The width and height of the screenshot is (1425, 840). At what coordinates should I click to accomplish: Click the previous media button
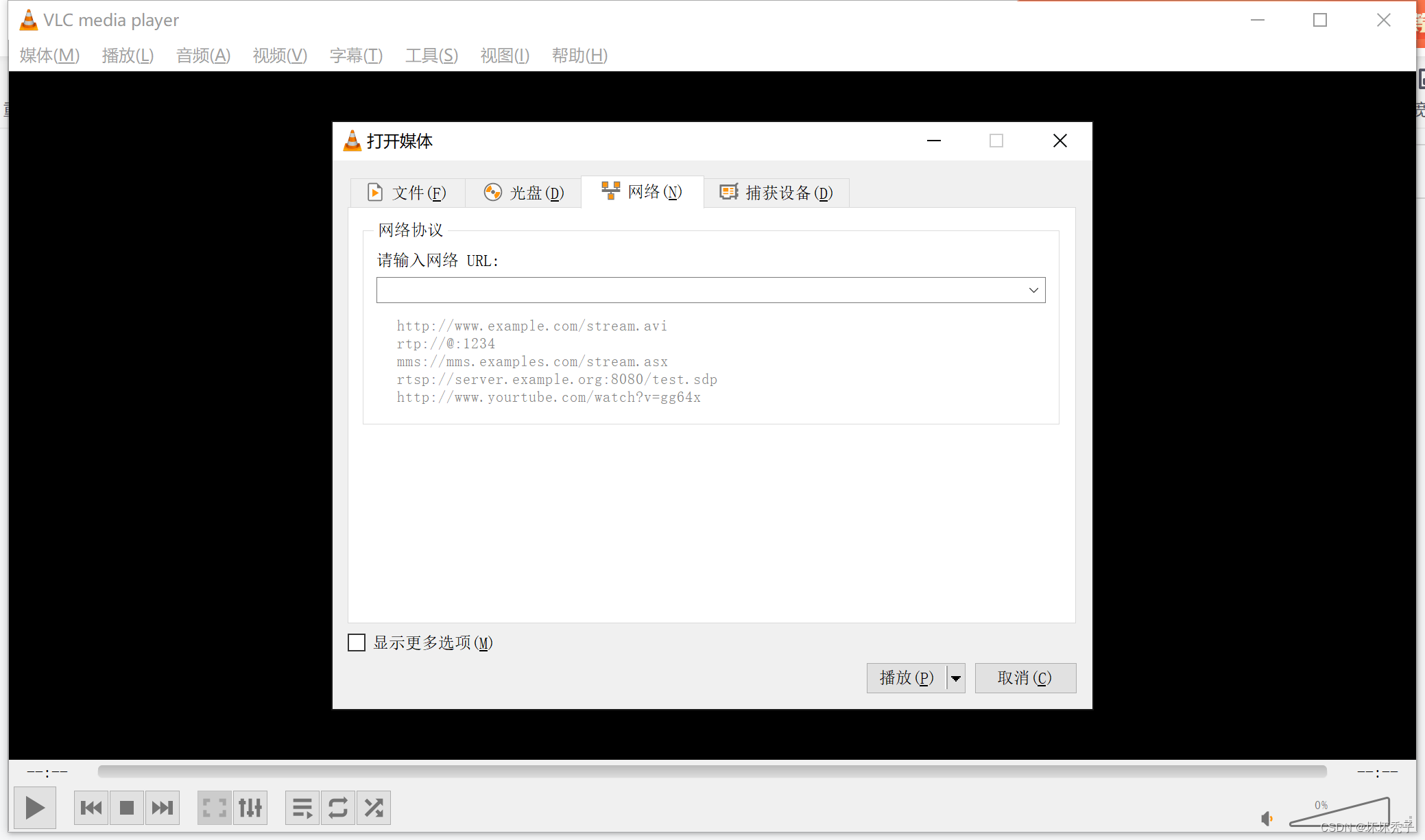click(x=91, y=808)
